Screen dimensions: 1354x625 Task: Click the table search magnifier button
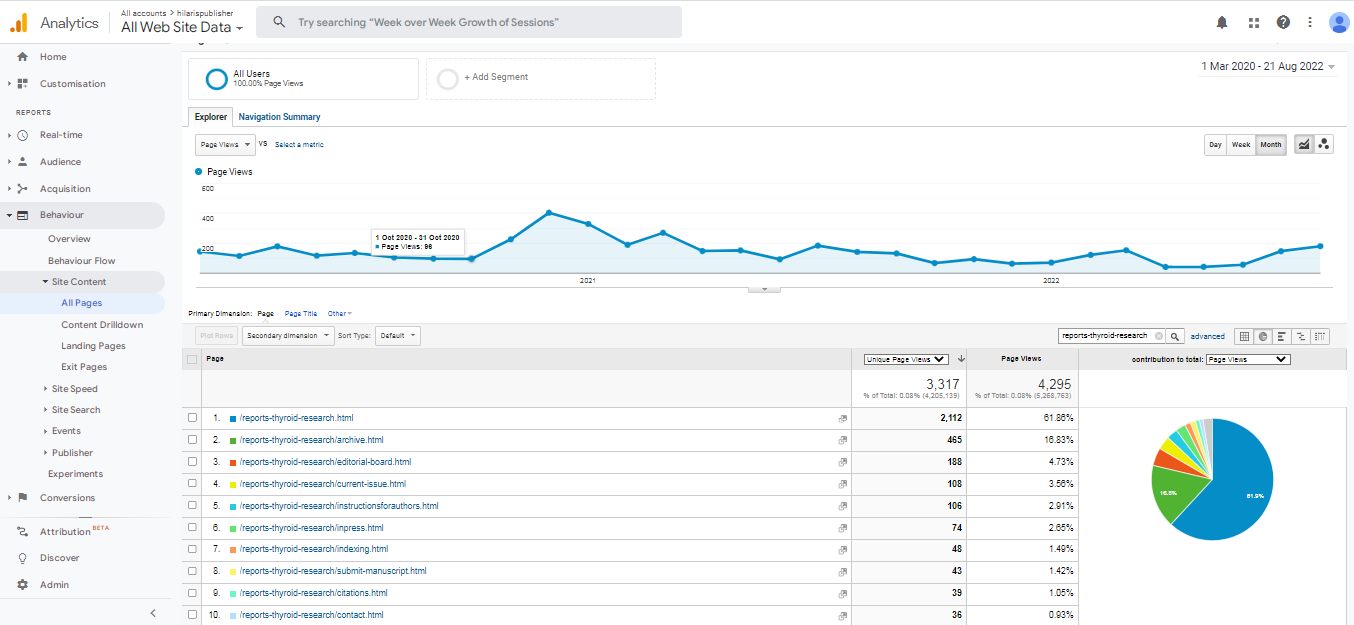1176,336
